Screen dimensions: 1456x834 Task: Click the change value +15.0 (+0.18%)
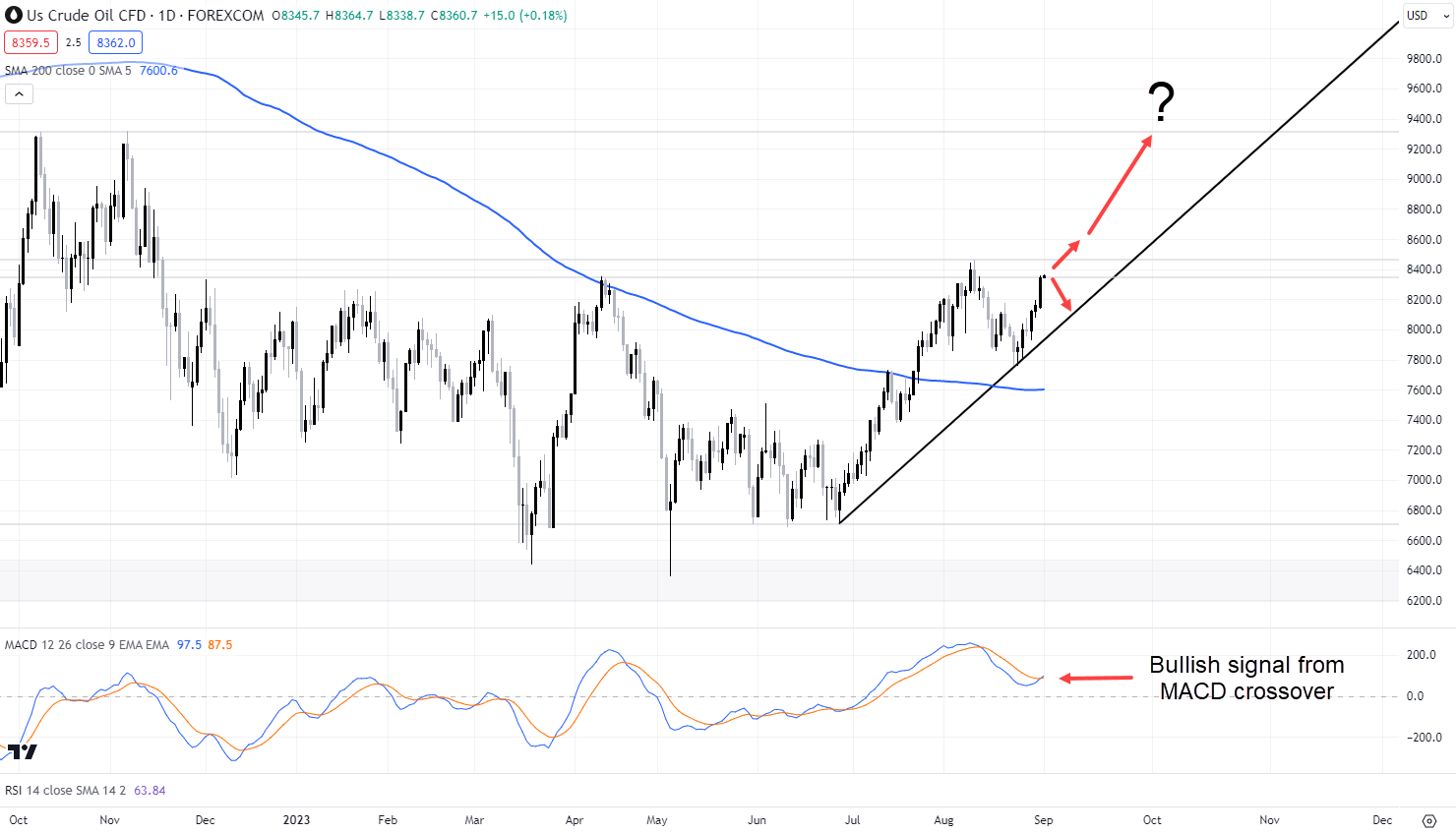pos(525,16)
